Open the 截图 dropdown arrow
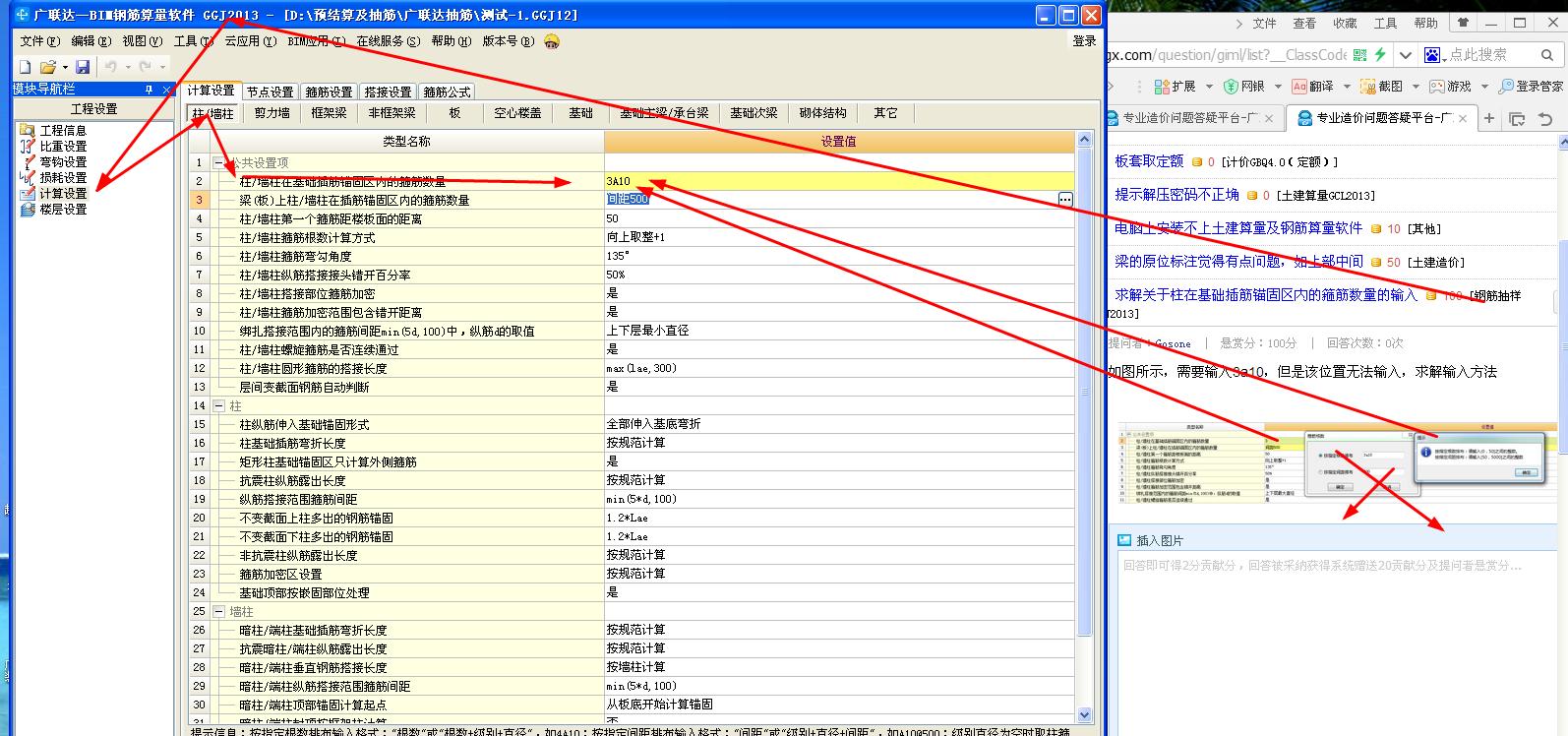 tap(1416, 87)
